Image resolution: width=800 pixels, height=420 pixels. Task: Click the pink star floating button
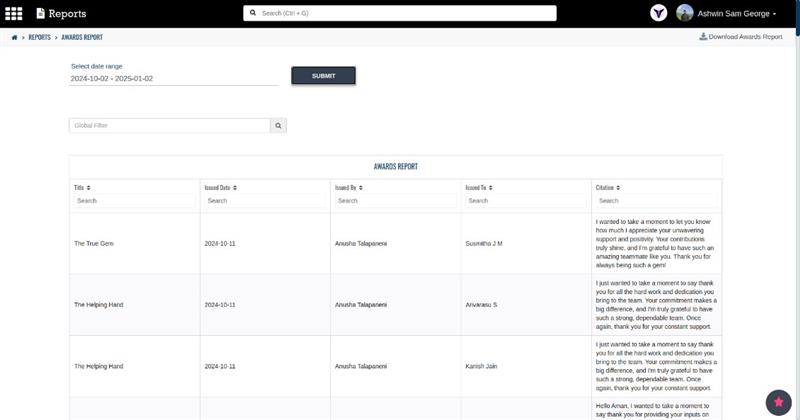point(778,401)
